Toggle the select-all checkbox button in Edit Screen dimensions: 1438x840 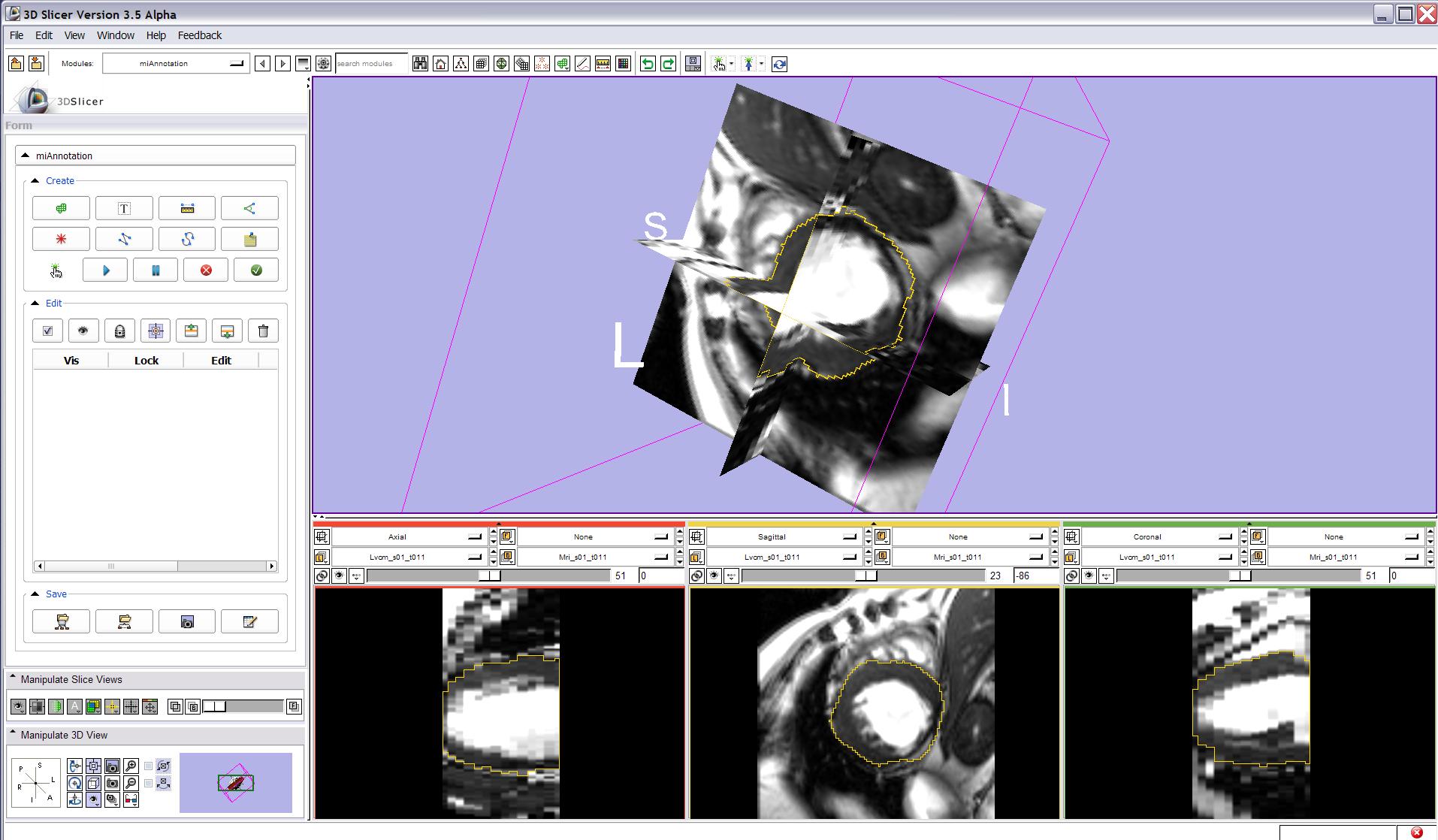pyautogui.click(x=48, y=331)
